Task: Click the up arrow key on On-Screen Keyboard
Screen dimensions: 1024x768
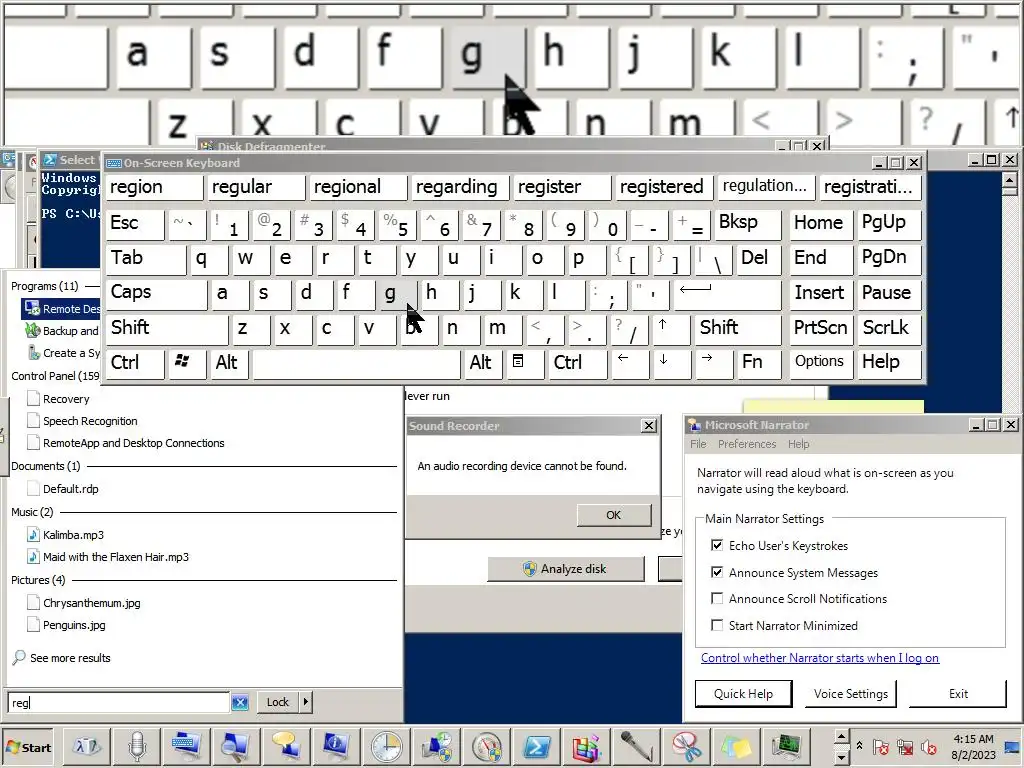Action: 669,328
